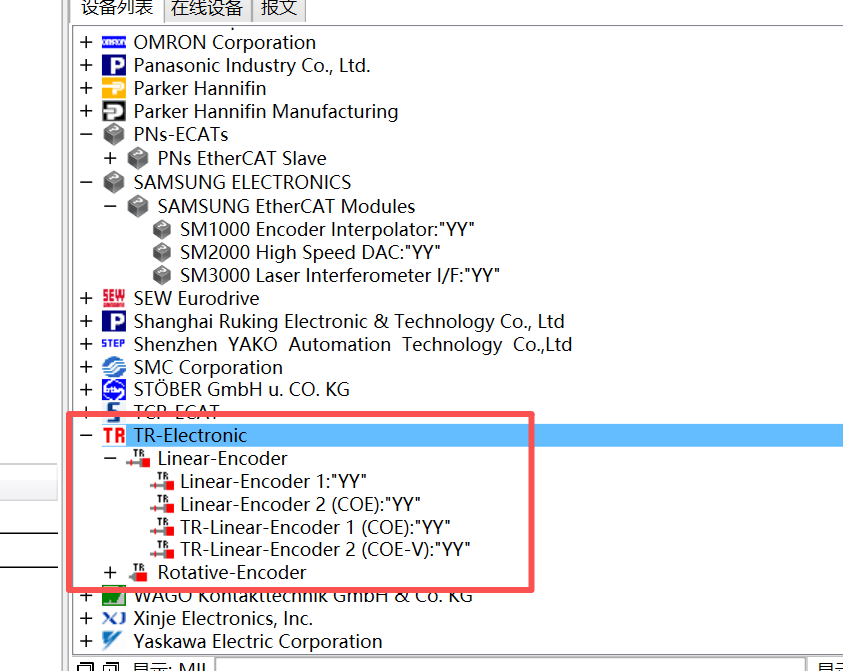Click the Parker Hannifin Manufacturing logo icon
The image size is (843, 671).
click(114, 111)
